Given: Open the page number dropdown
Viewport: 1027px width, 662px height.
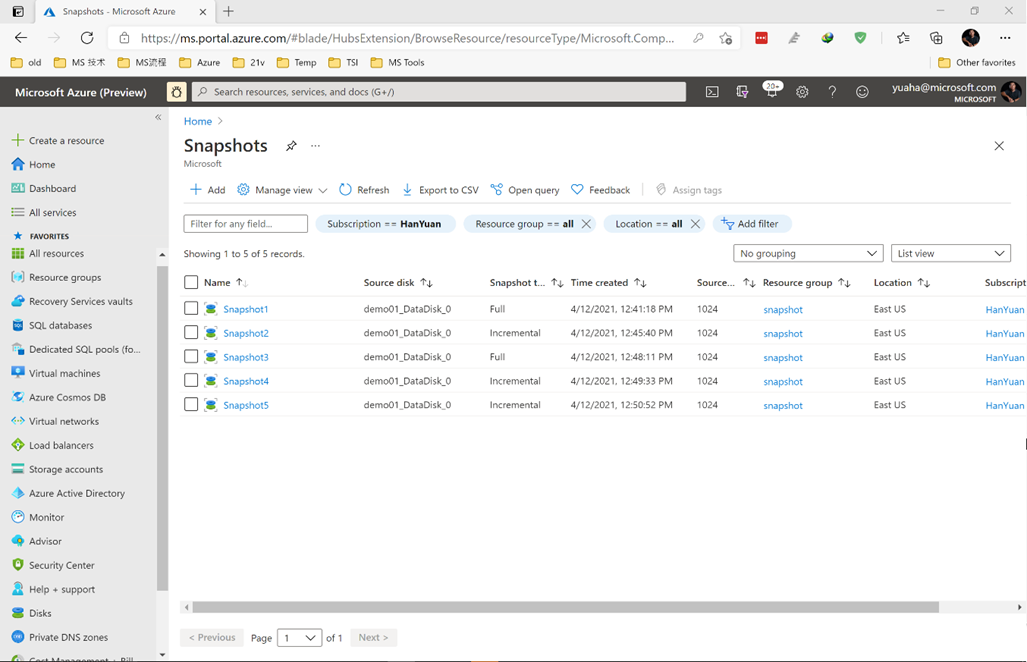Looking at the screenshot, I should coord(299,638).
